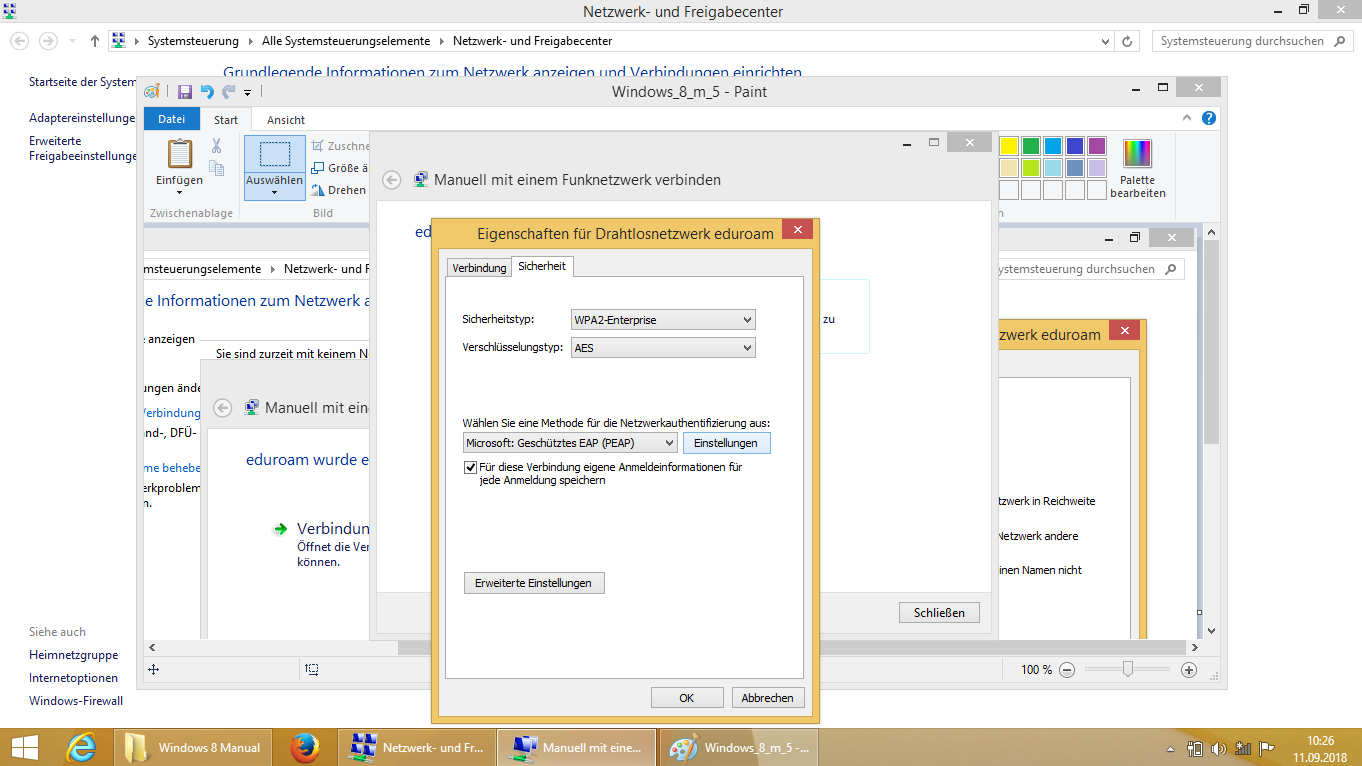This screenshot has width=1362, height=766.
Task: Click the Paint help question mark icon
Action: pyautogui.click(x=1208, y=118)
